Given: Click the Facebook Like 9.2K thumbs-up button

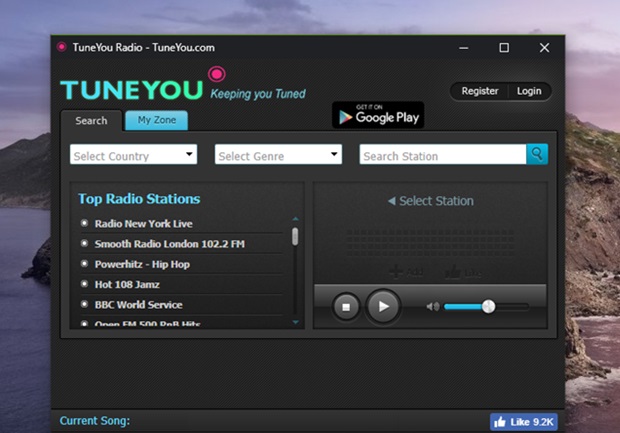Looking at the screenshot, I should click(524, 422).
